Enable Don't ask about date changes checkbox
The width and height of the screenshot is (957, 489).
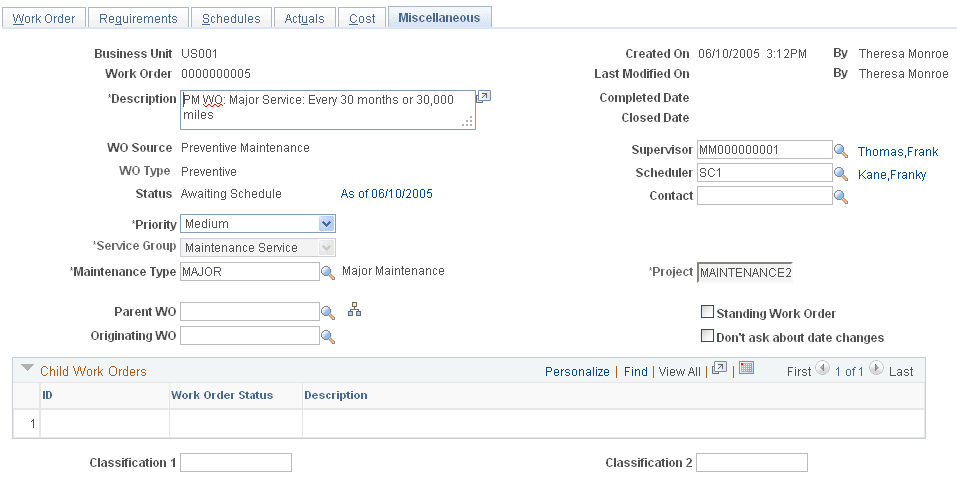pyautogui.click(x=707, y=336)
